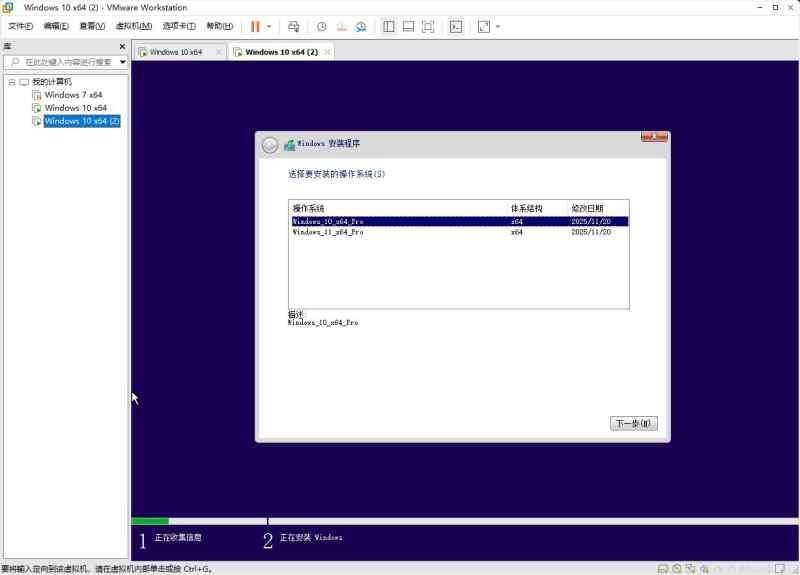Click the network adapter status bar icon

click(x=690, y=568)
